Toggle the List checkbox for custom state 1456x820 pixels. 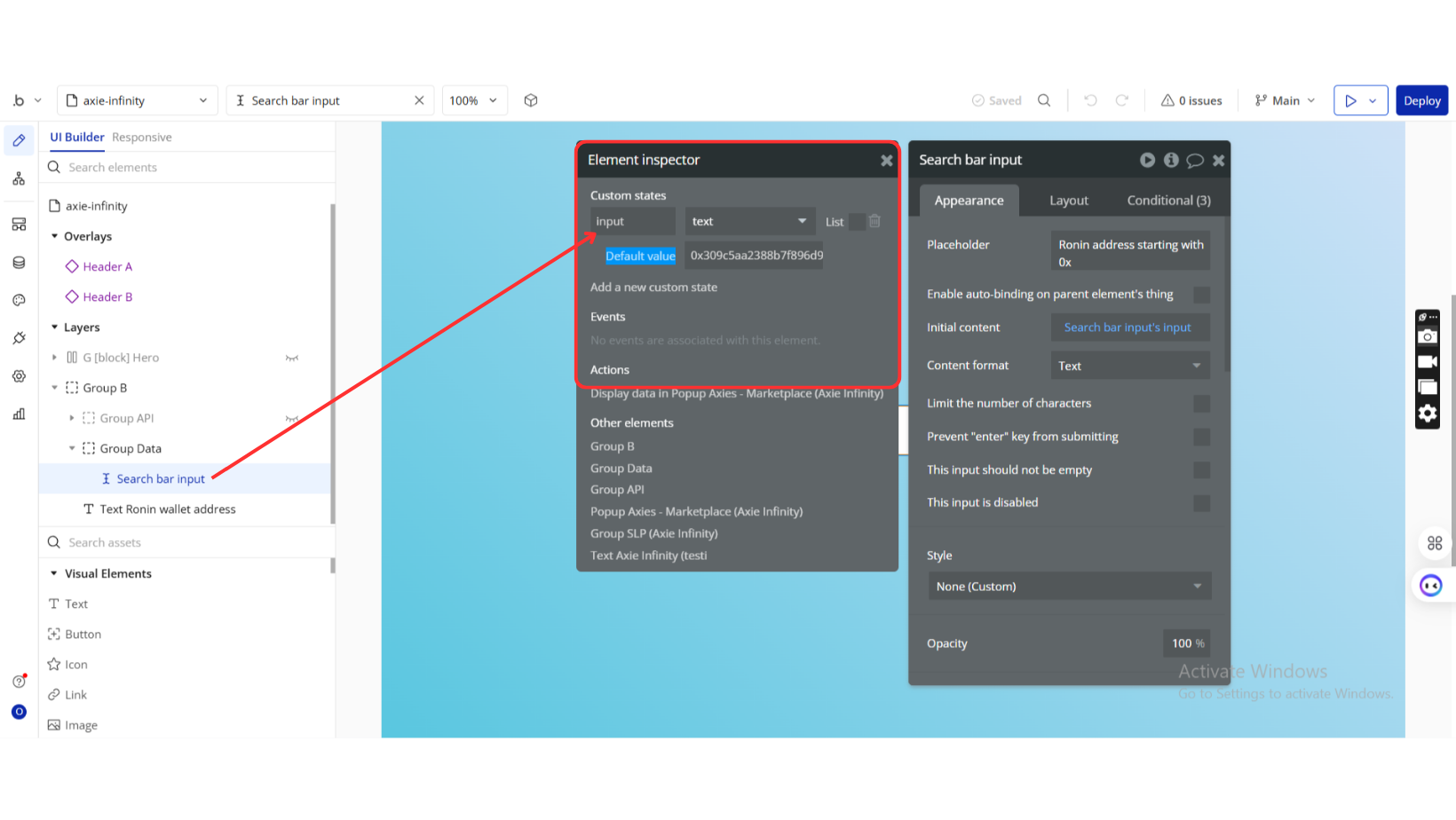coord(857,222)
